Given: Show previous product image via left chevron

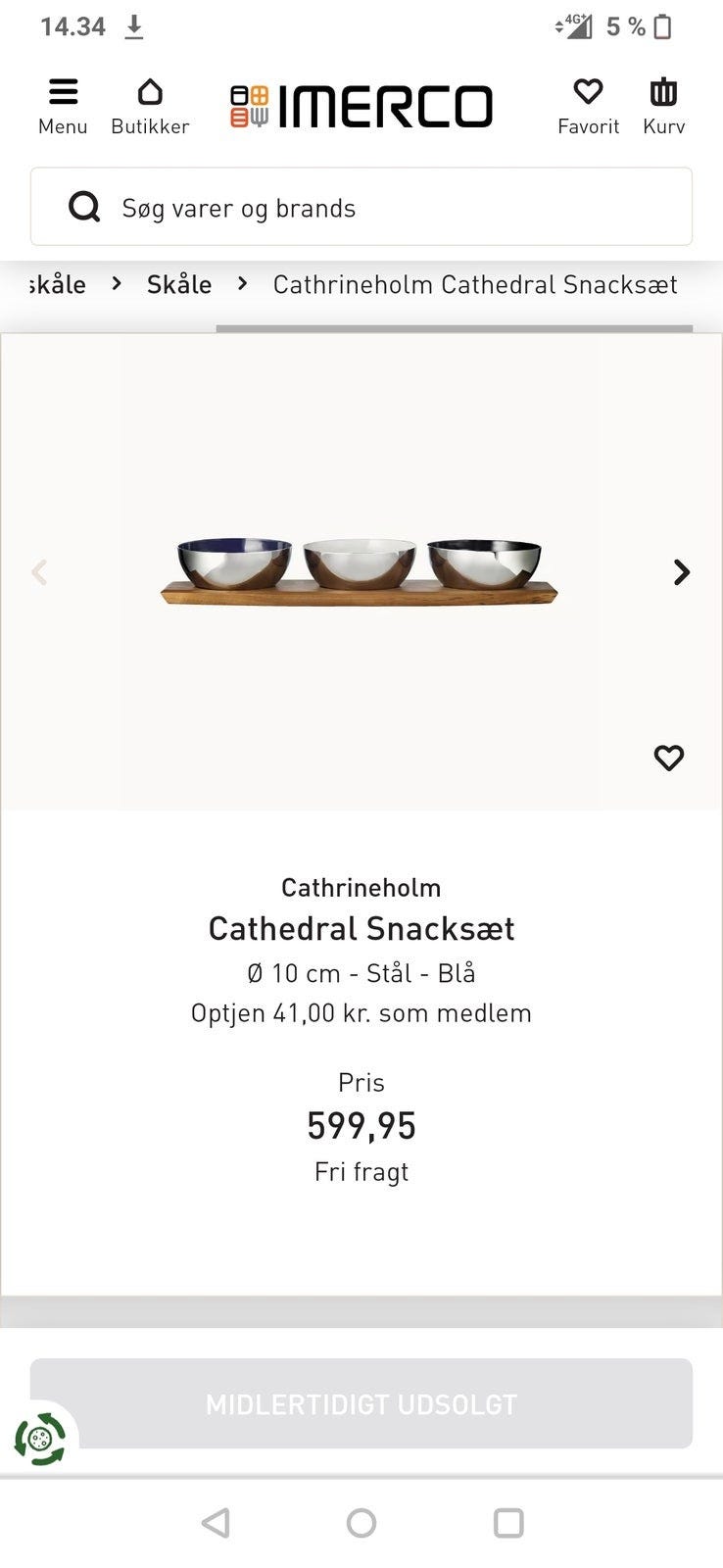Looking at the screenshot, I should click(x=40, y=572).
